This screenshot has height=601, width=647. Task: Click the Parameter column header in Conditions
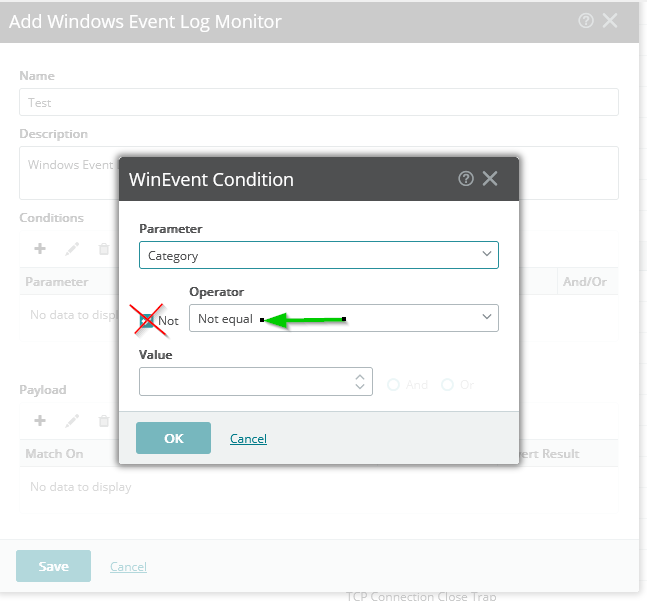[x=57, y=282]
